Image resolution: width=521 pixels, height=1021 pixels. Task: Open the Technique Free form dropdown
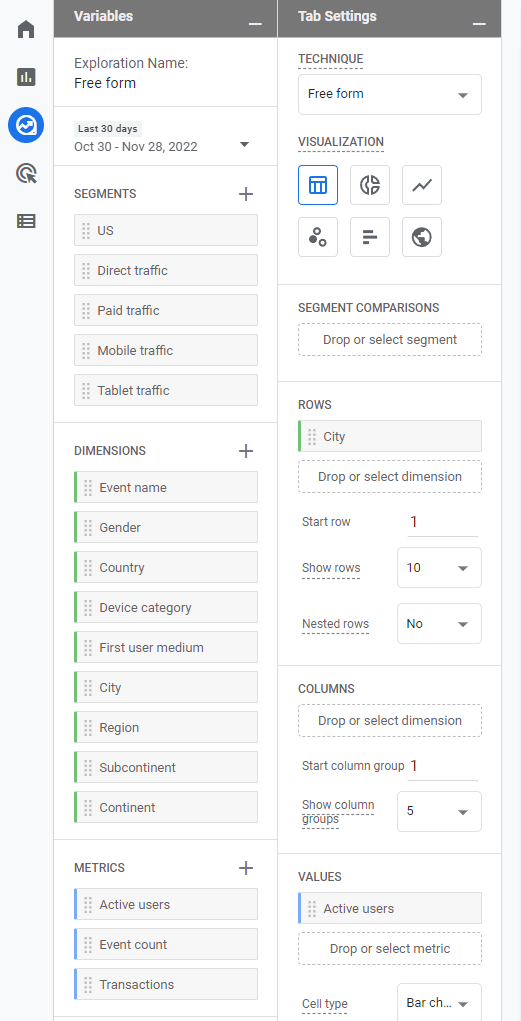(390, 94)
